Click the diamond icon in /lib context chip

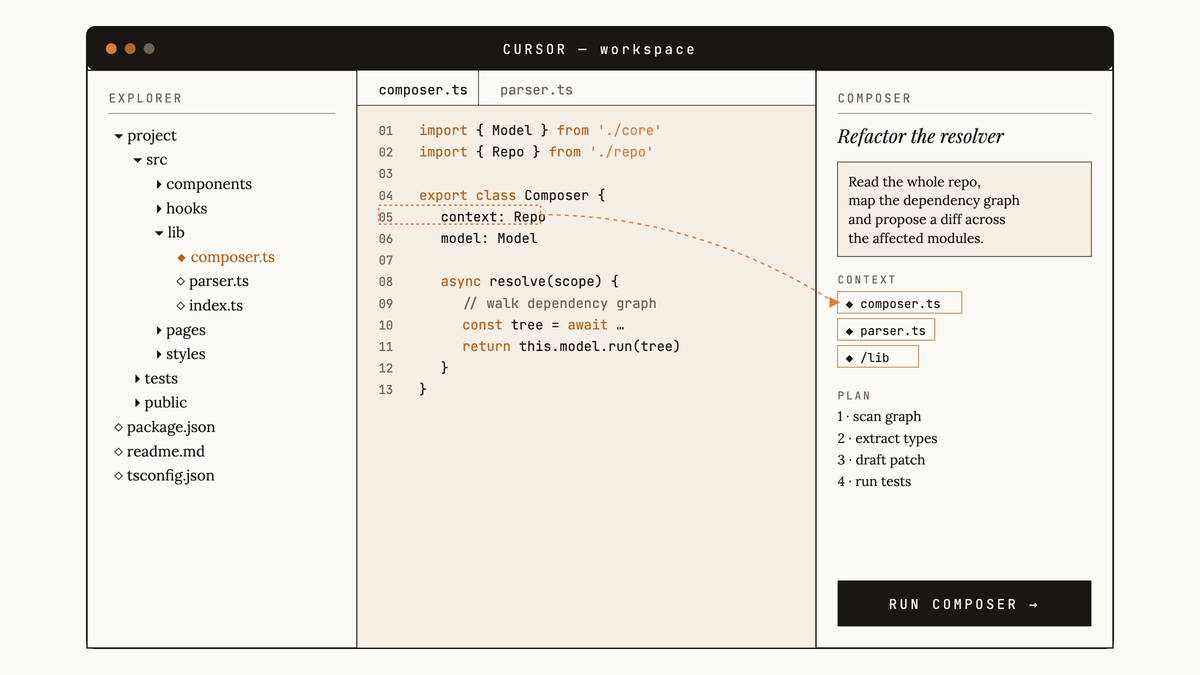849,357
